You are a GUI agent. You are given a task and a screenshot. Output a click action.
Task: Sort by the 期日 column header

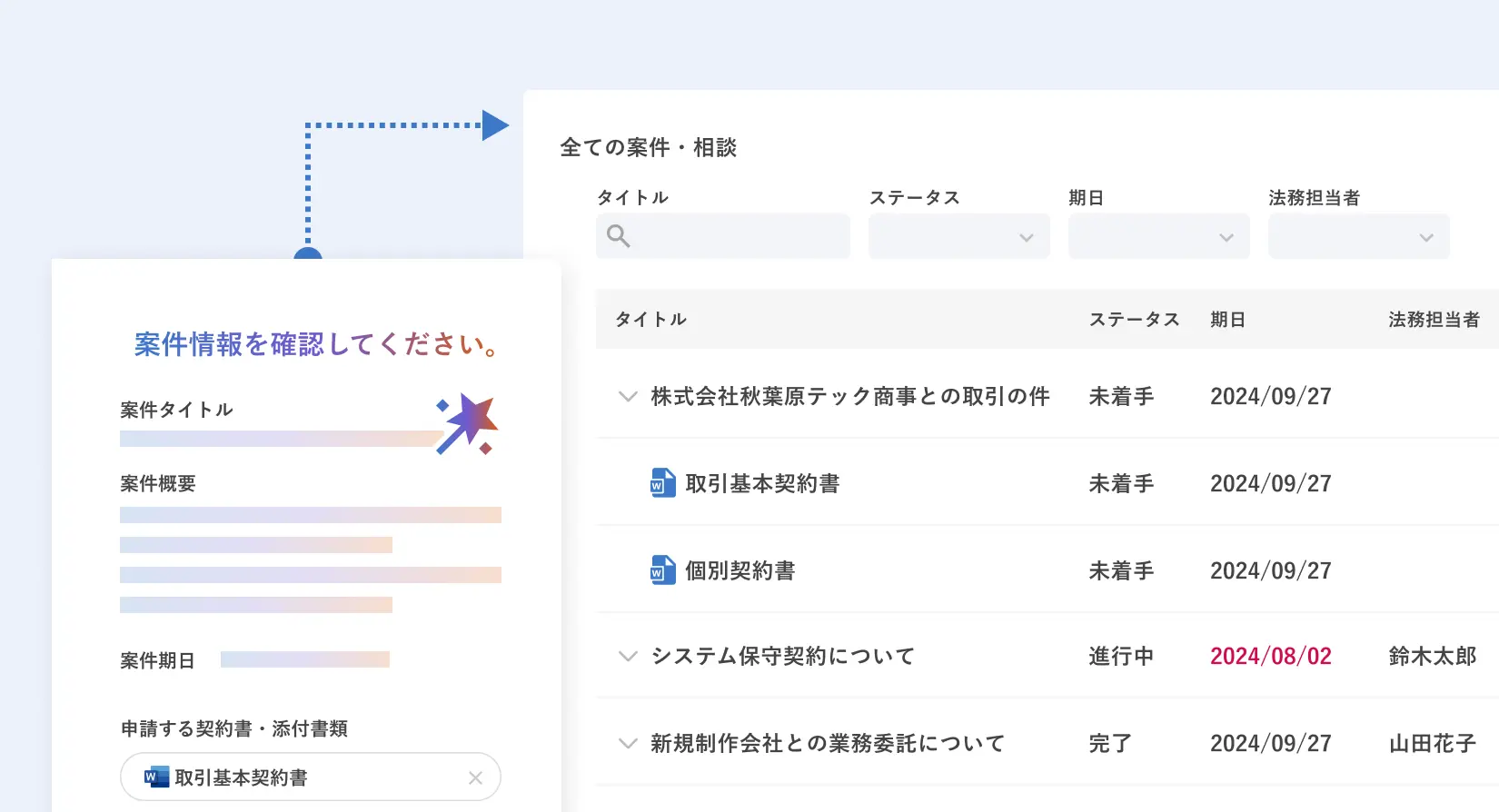(x=1227, y=320)
